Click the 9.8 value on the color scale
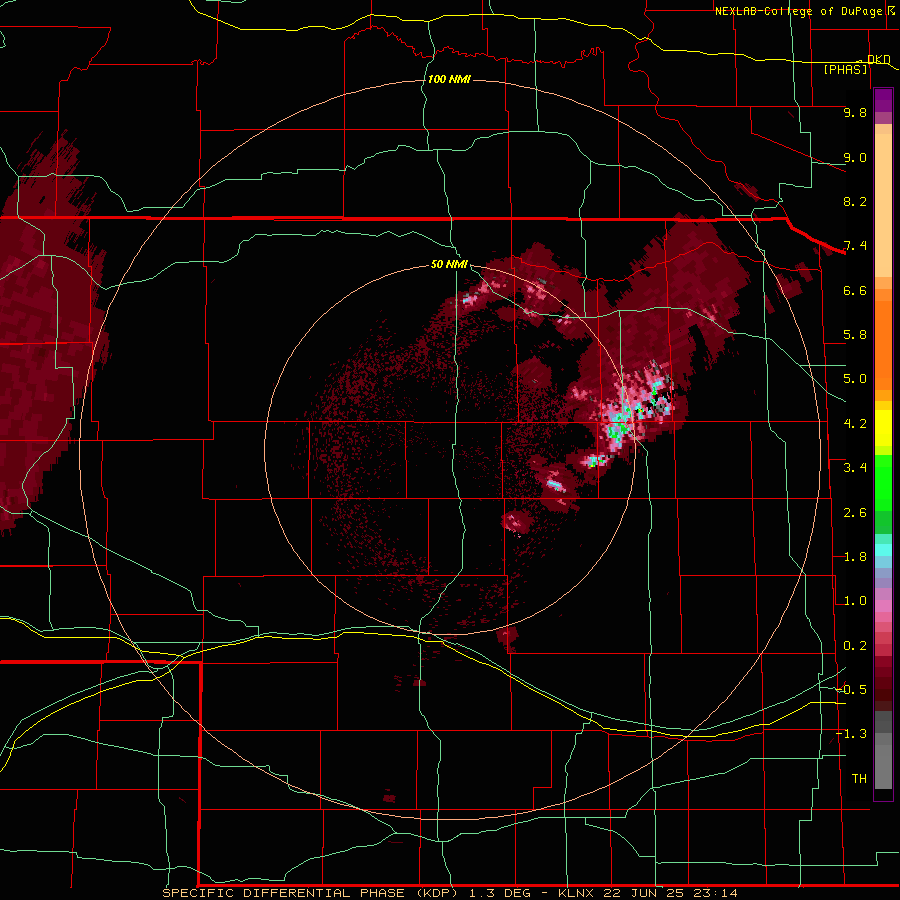This screenshot has height=900, width=900. click(855, 112)
